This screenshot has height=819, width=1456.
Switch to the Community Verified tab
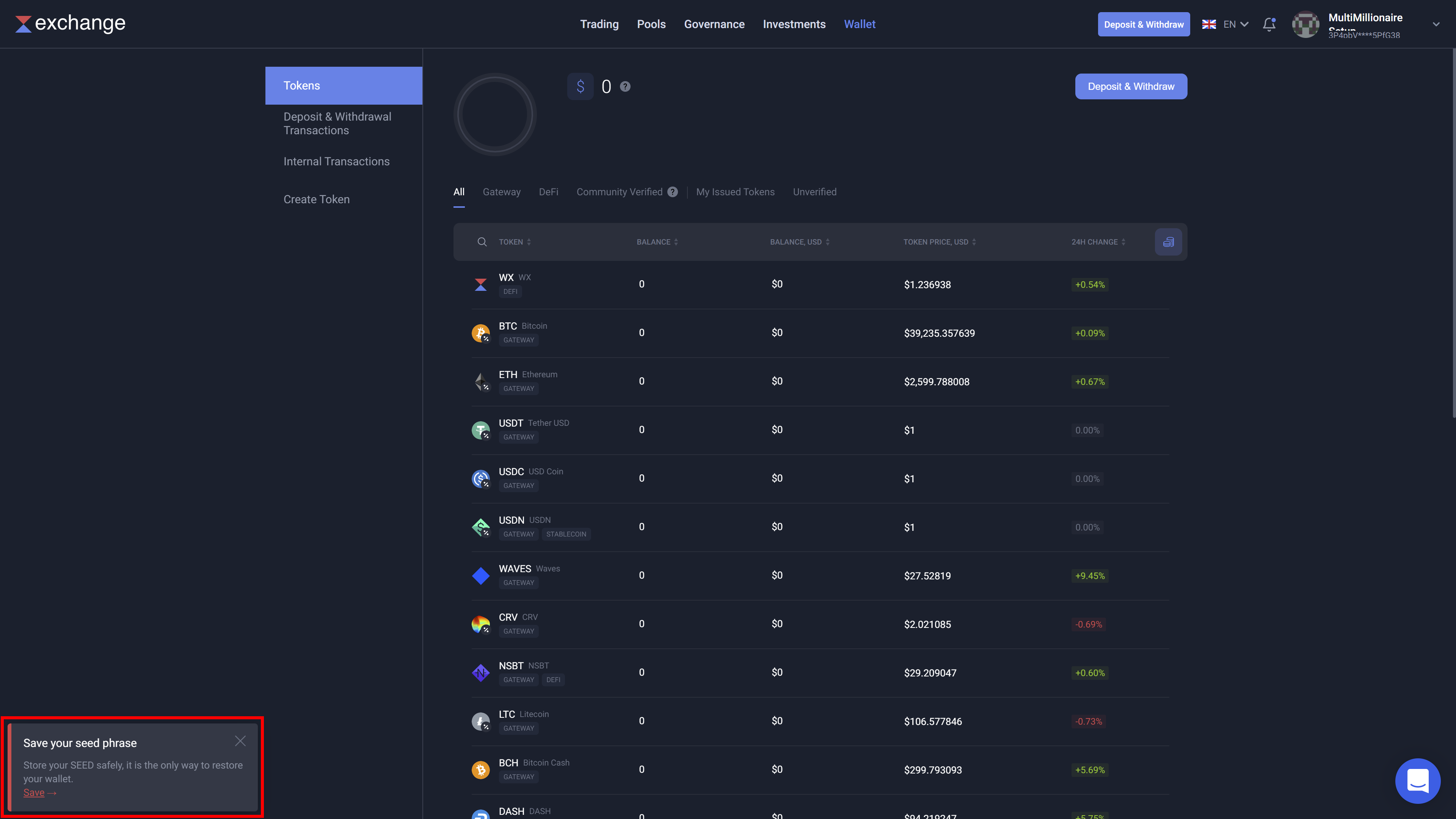point(620,191)
